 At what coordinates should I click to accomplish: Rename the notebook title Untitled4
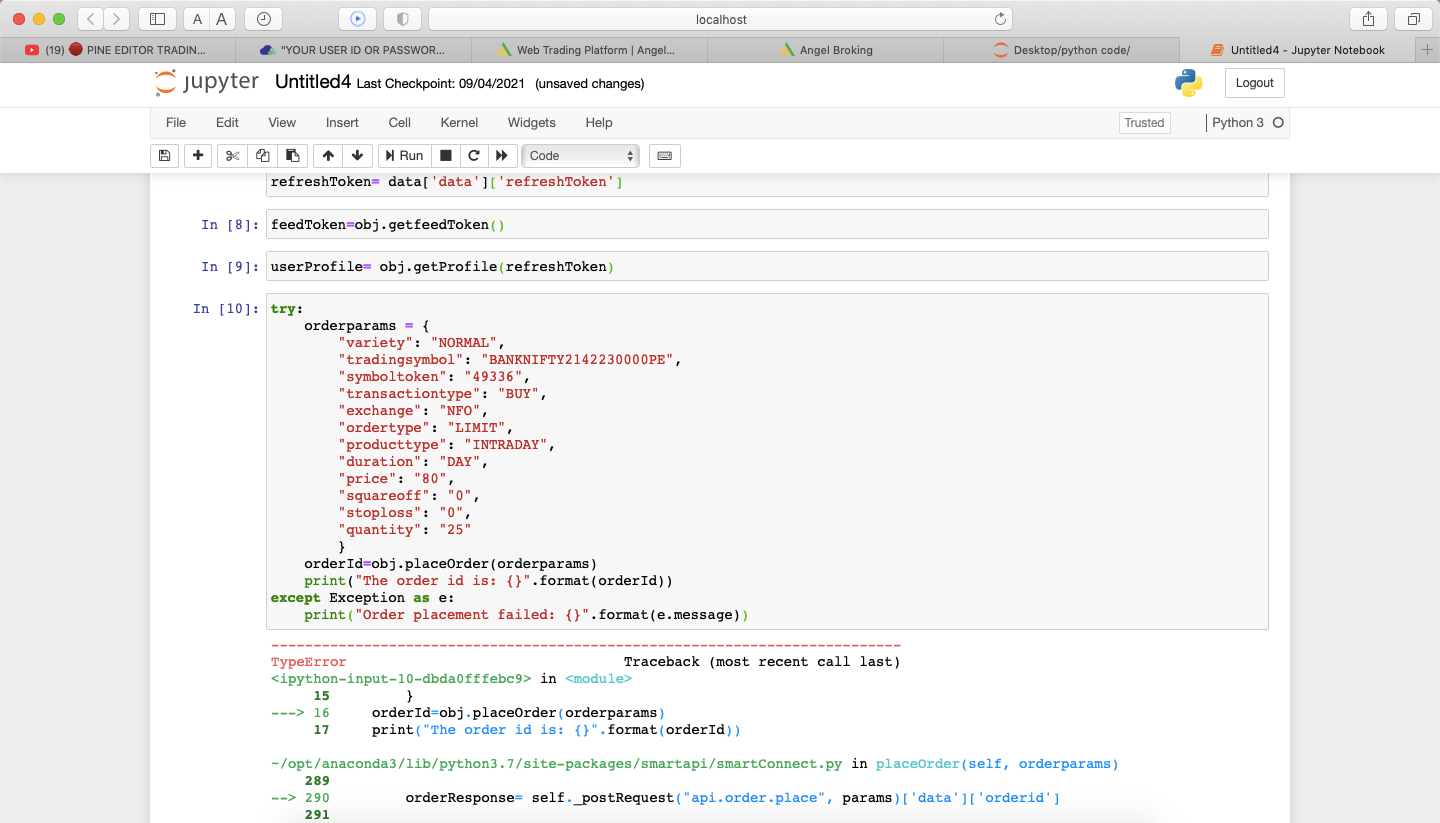click(313, 83)
